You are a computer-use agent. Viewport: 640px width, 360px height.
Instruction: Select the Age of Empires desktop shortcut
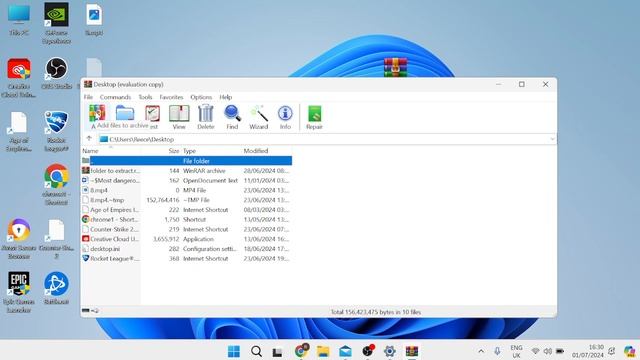(x=19, y=131)
